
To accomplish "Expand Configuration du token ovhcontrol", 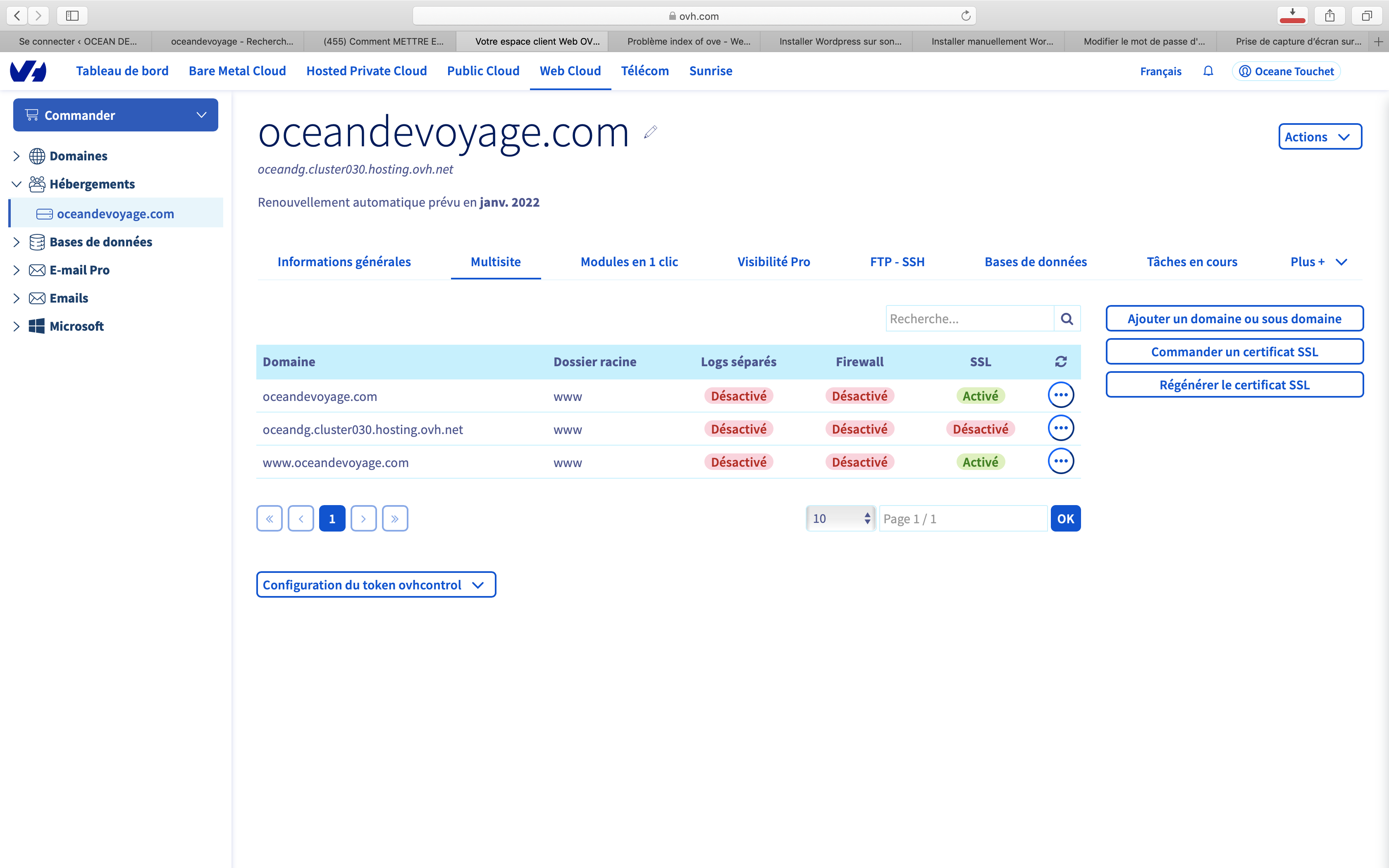I will click(x=376, y=584).
